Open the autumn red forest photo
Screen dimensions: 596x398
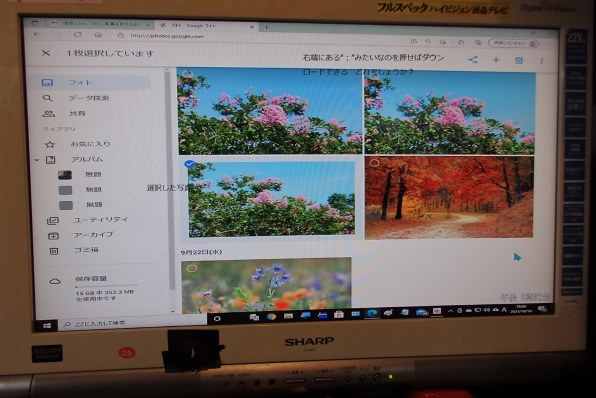point(449,198)
